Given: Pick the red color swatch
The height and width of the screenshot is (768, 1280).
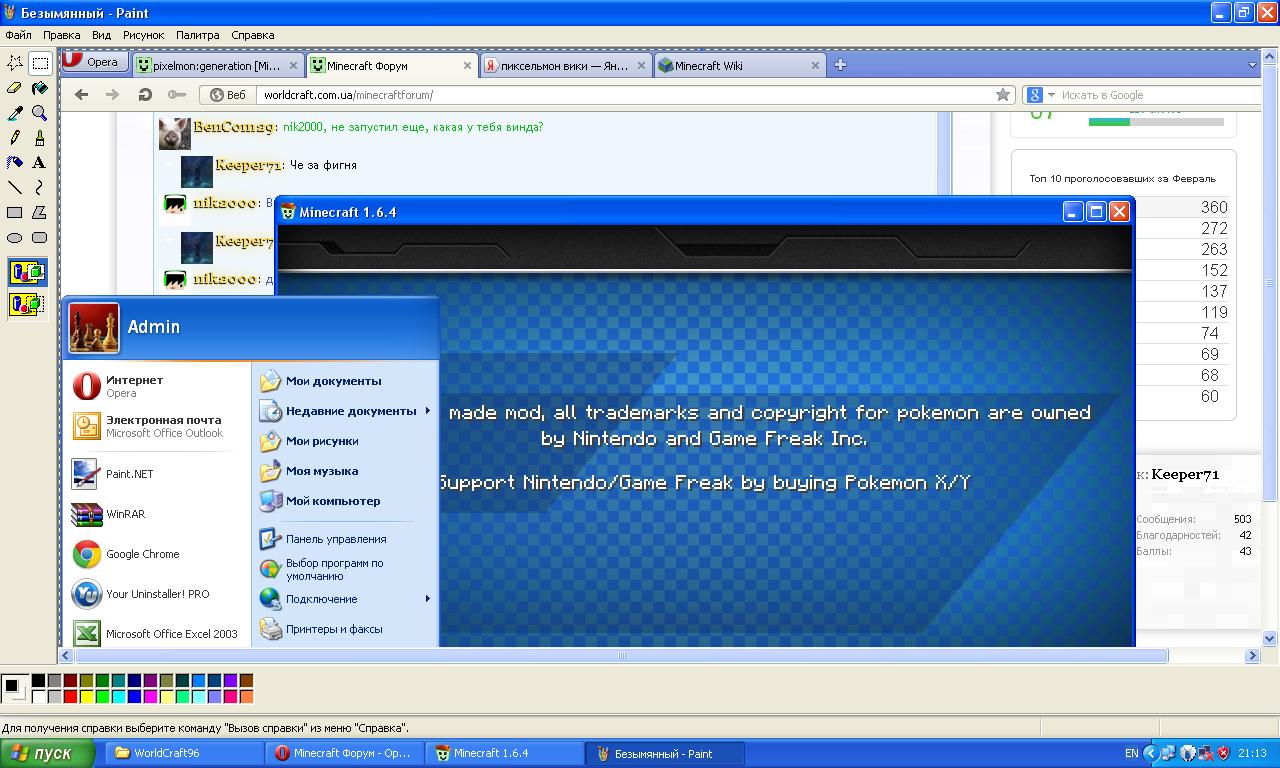Looking at the screenshot, I should (70, 696).
